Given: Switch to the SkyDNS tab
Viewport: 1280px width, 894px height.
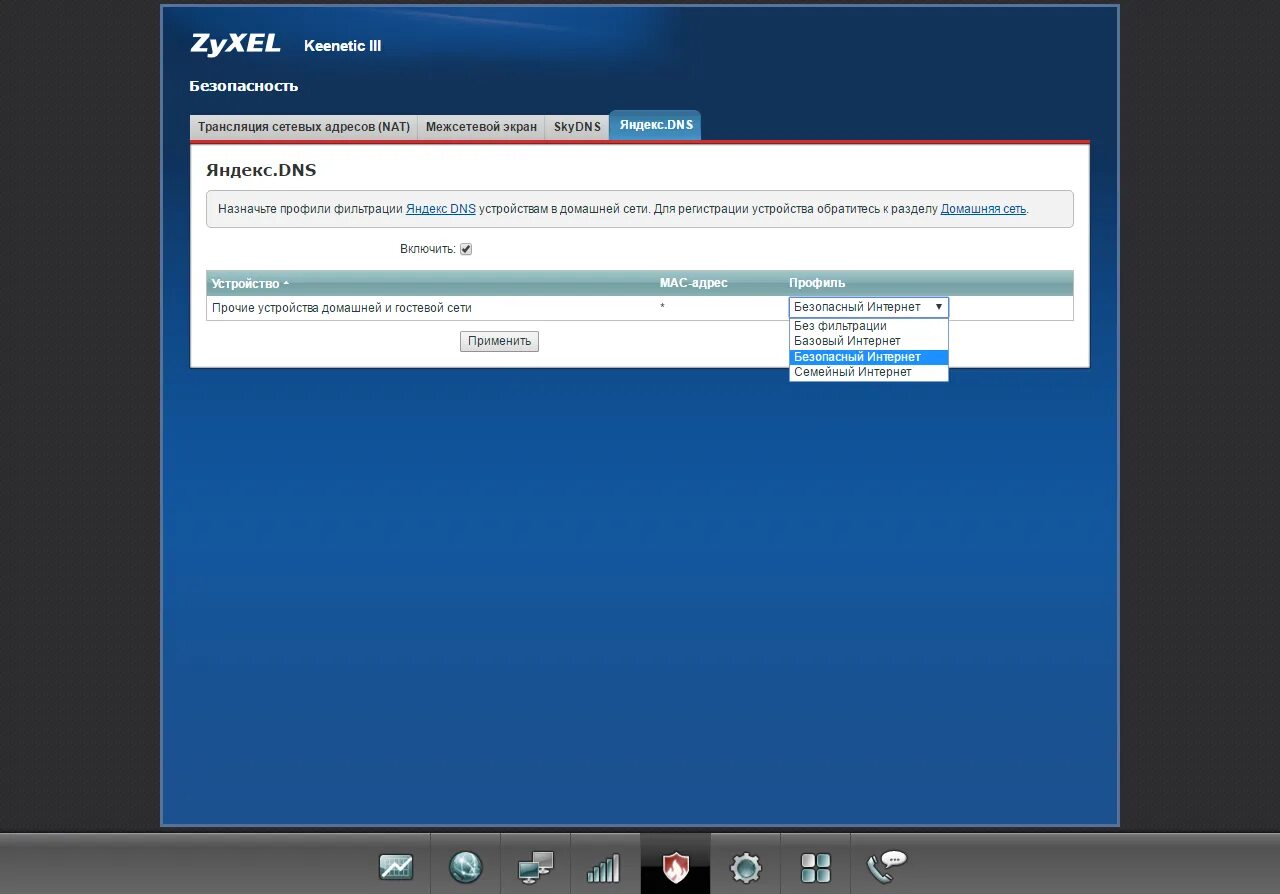Looking at the screenshot, I should click(x=577, y=127).
